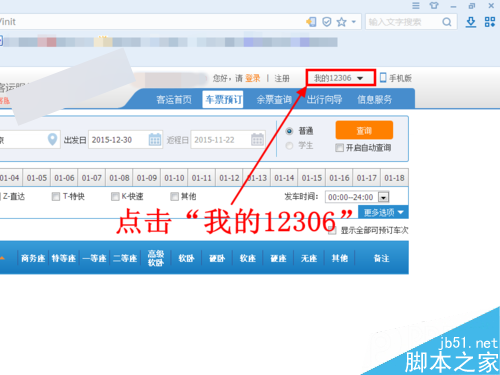The image size is (500, 375).
Task: Select the 学生 radio button
Action: point(289,146)
